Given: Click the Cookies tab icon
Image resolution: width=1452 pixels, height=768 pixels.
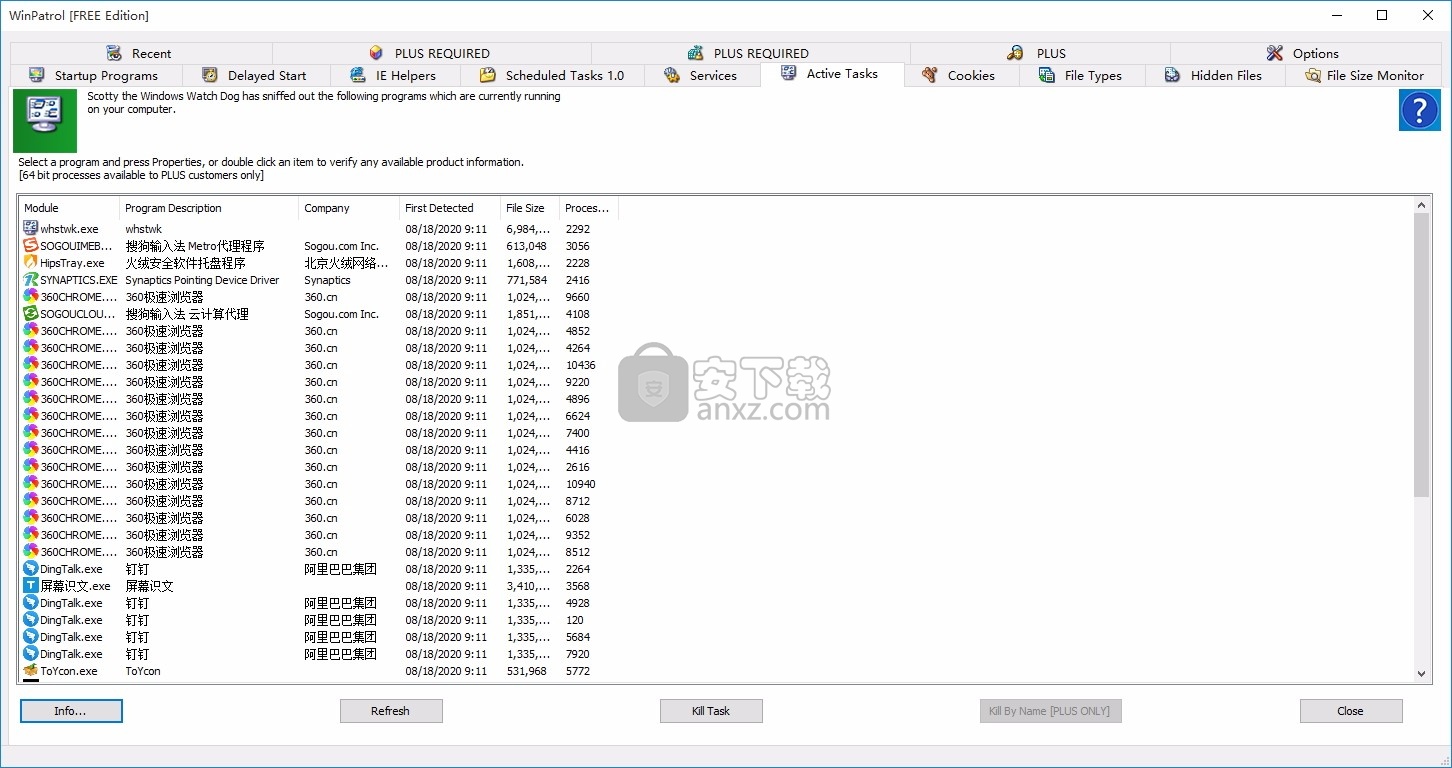Looking at the screenshot, I should click(930, 75).
